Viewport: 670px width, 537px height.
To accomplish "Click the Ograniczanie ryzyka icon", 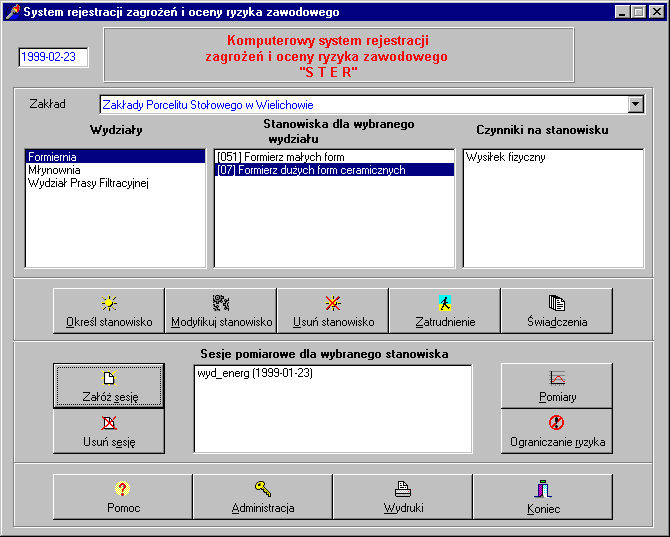I will coord(557,423).
